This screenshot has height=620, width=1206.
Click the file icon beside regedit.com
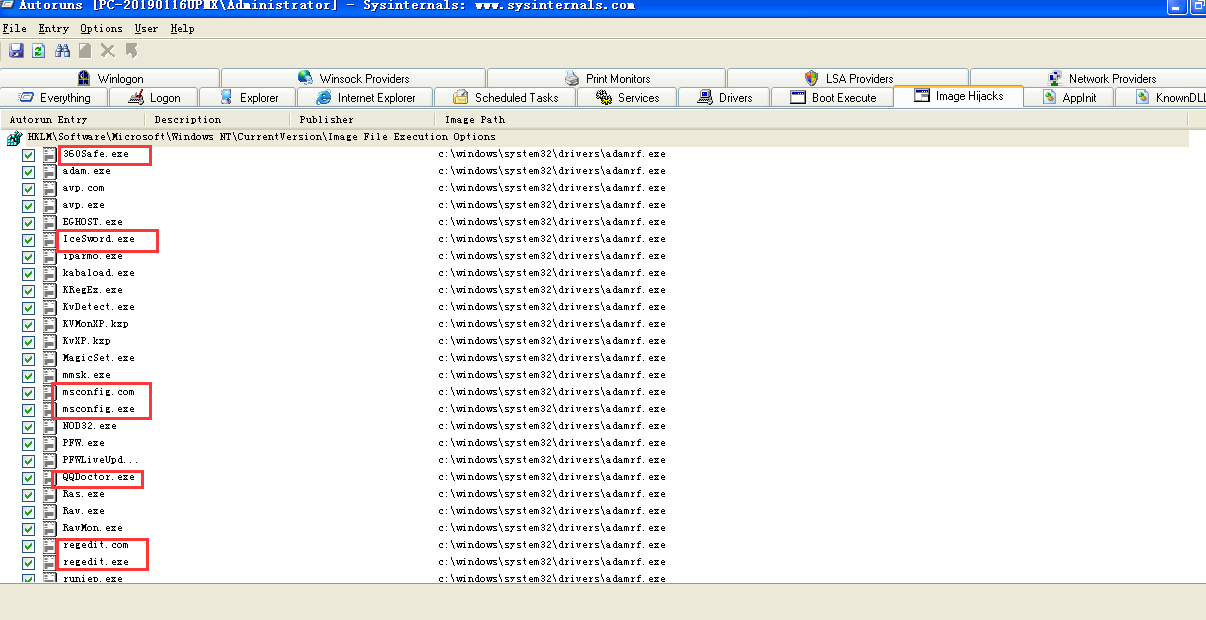(49, 546)
